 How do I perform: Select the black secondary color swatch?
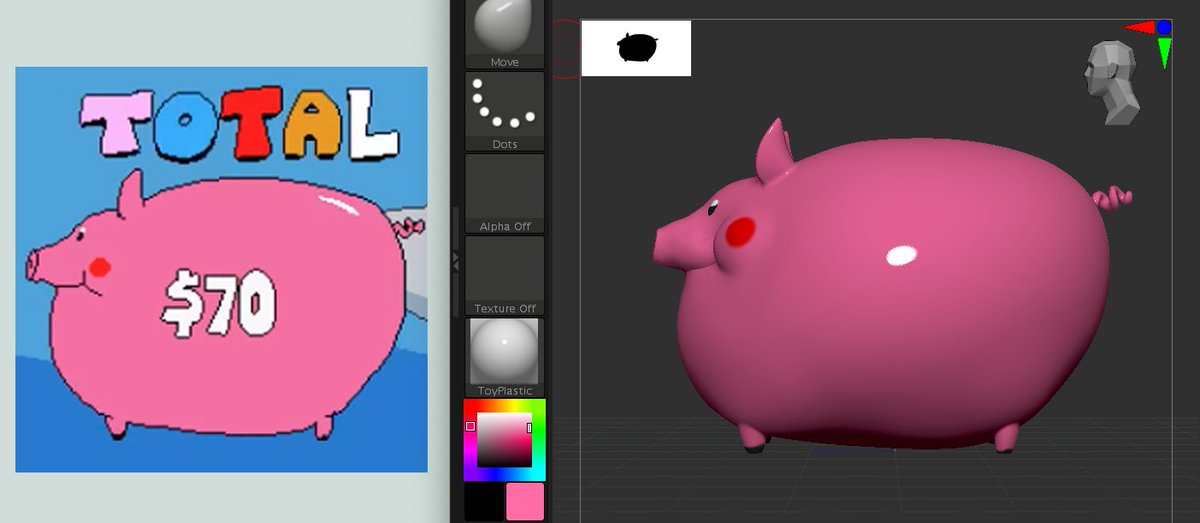484,502
